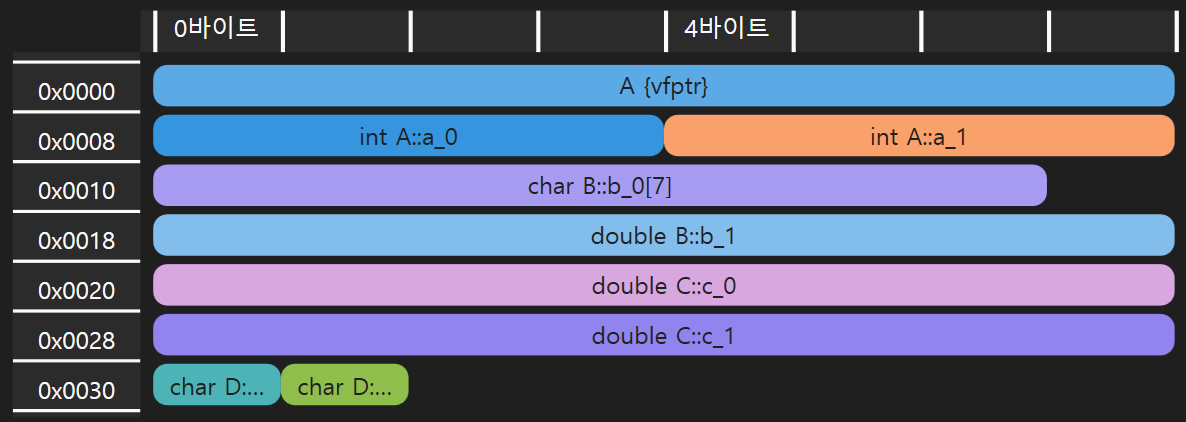Select the double B::b_1 block
The image size is (1186, 422).
coord(663,235)
